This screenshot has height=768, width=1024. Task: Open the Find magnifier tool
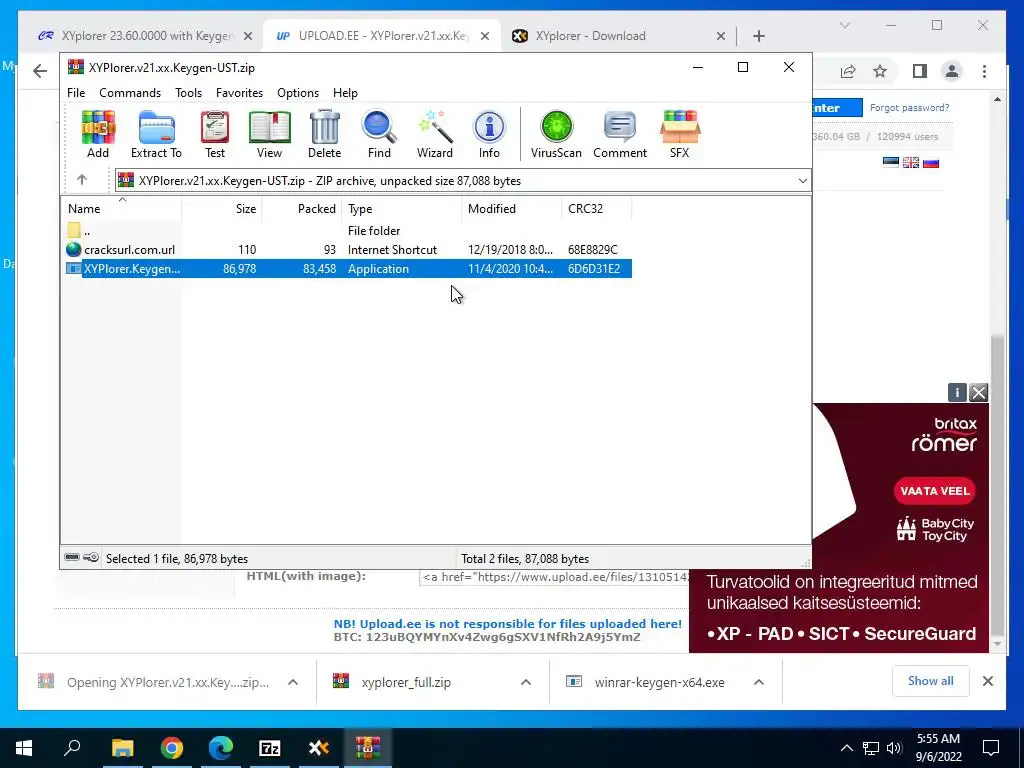tap(379, 134)
